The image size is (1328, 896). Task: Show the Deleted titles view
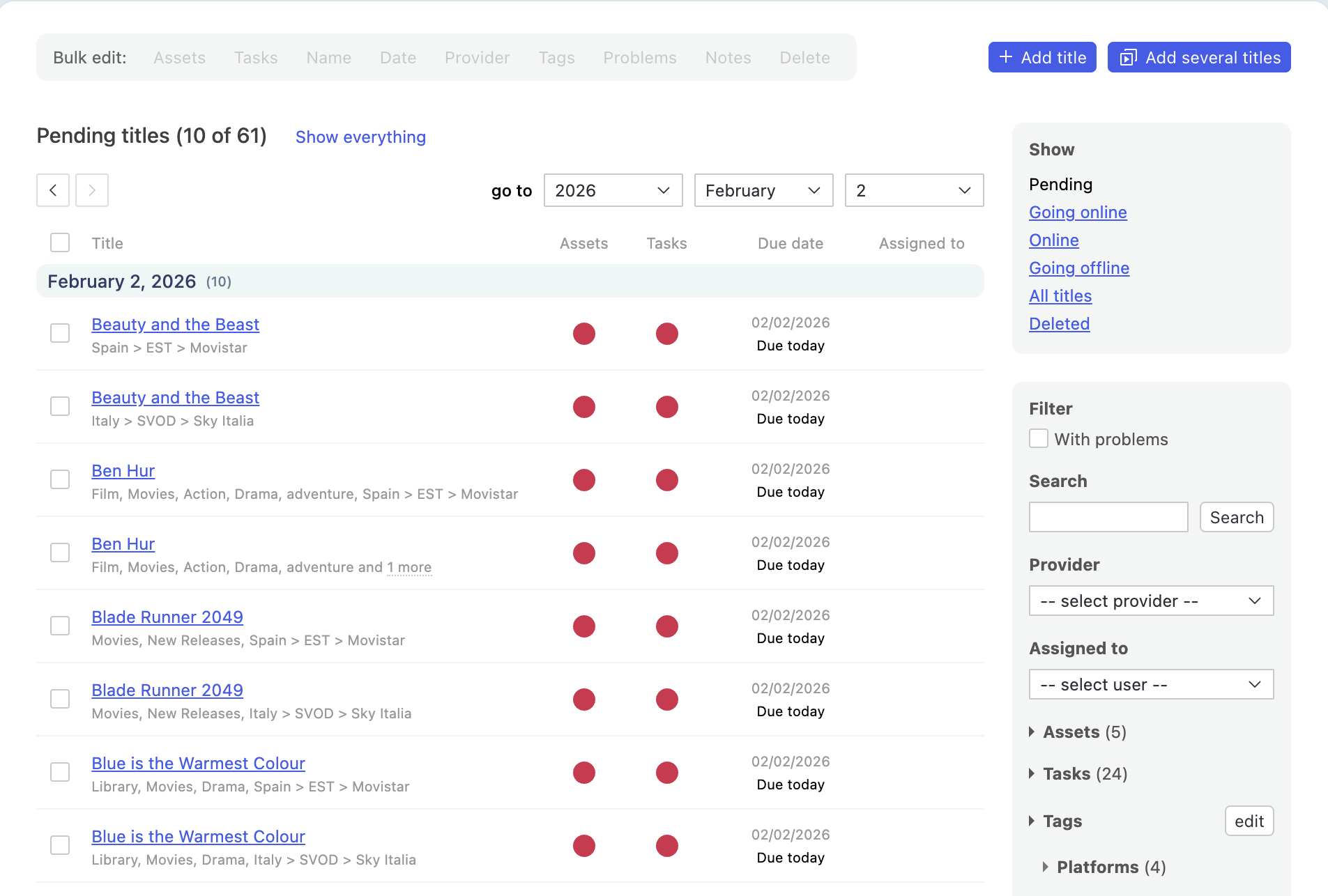click(1059, 324)
